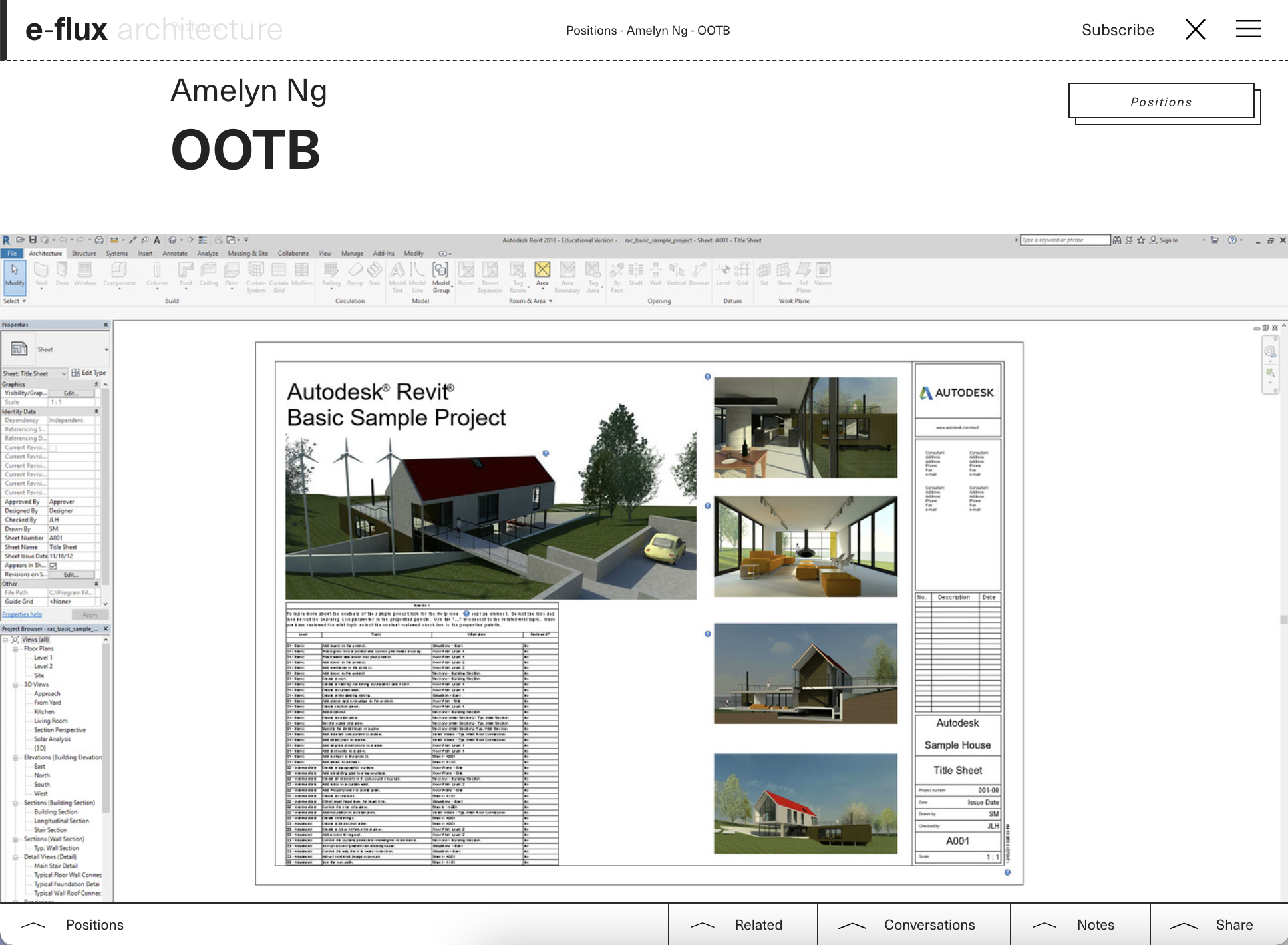Expand the Notes section

(1080, 925)
